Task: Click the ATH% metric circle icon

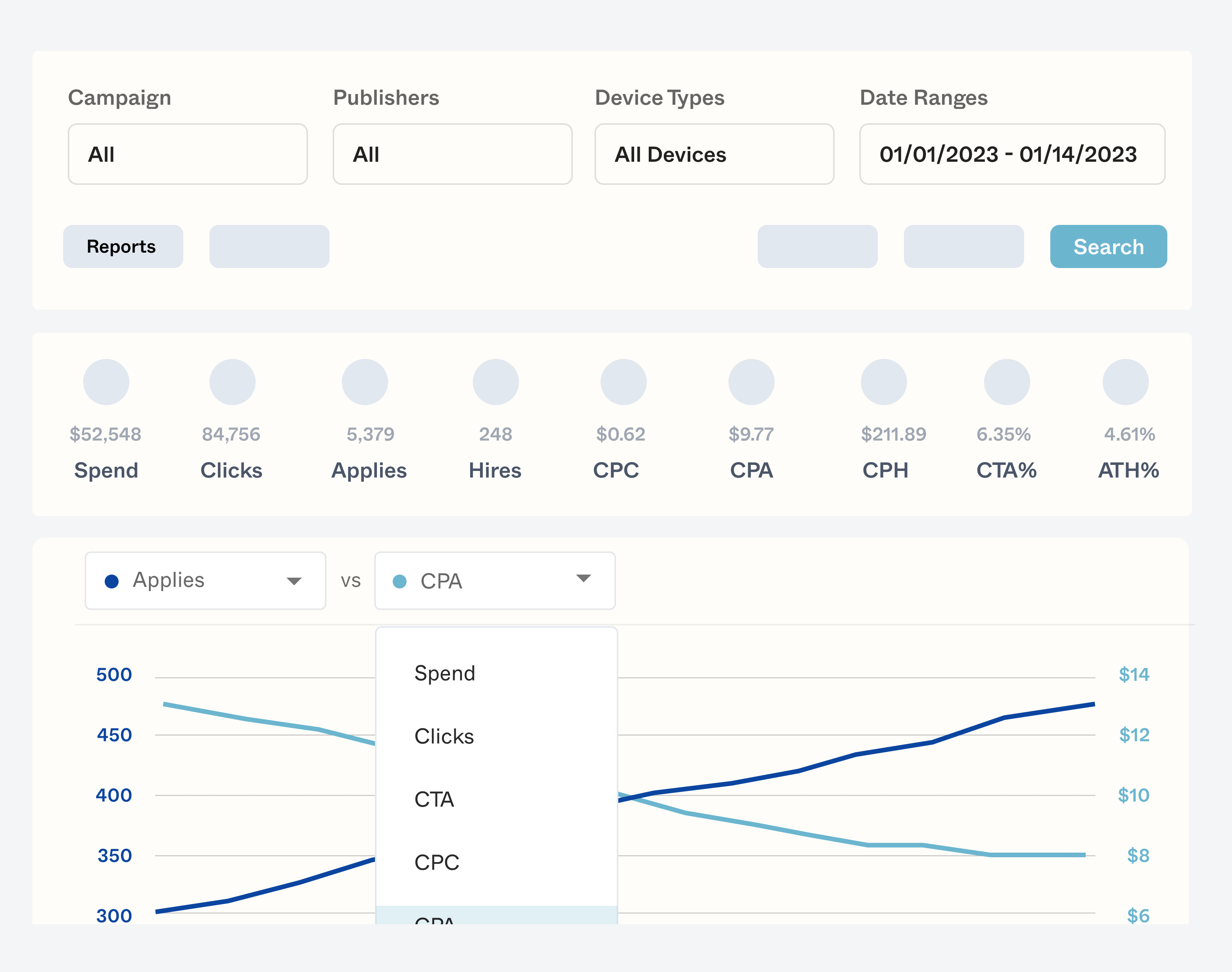Action: click(x=1125, y=382)
